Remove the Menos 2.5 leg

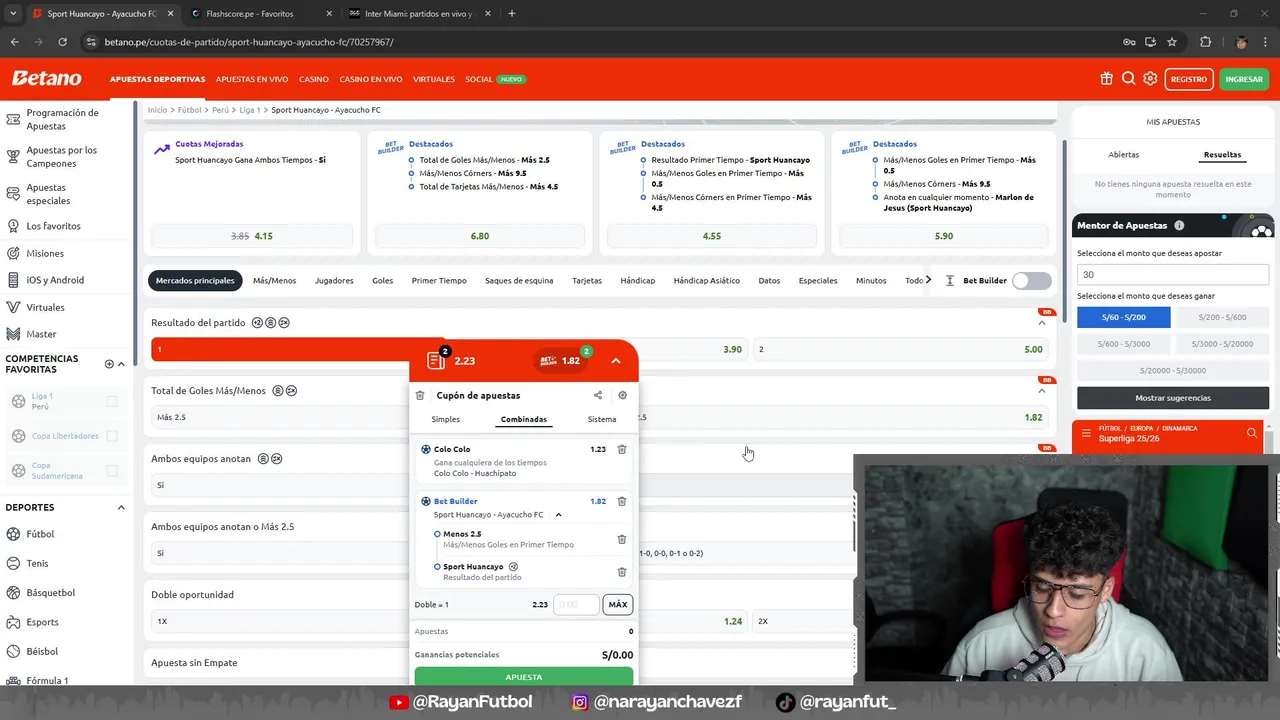click(x=621, y=539)
